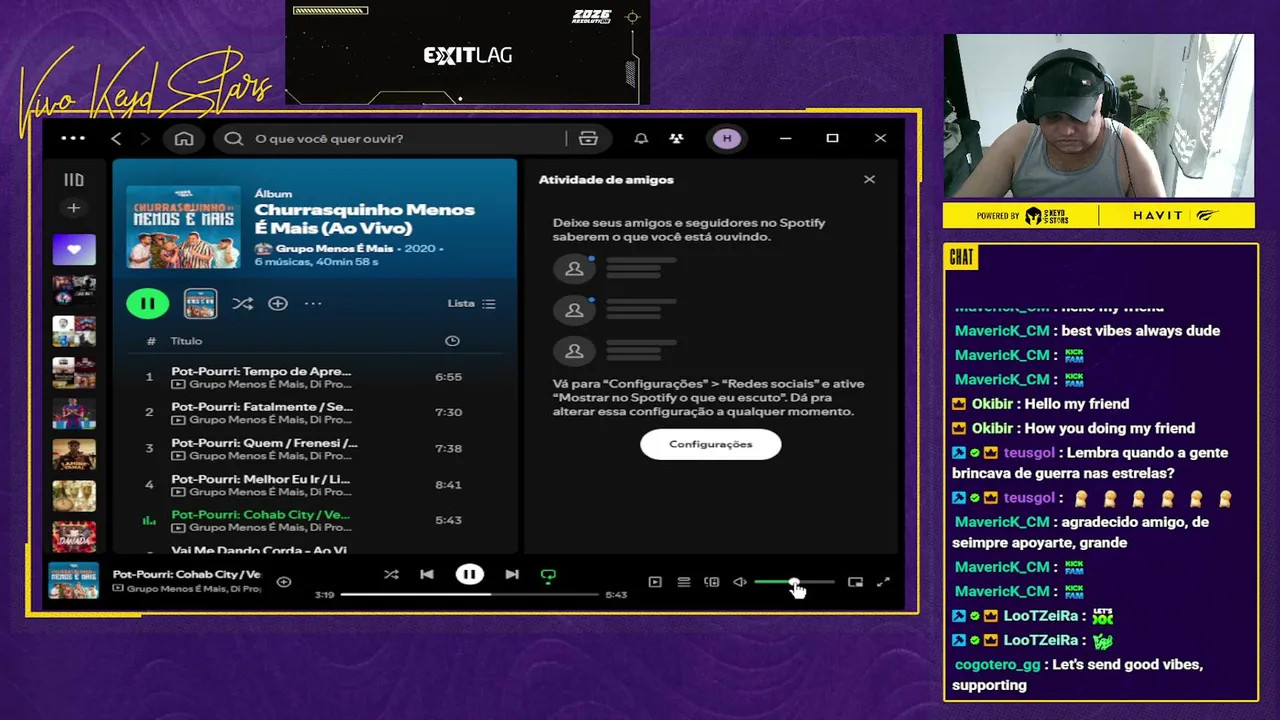The width and height of the screenshot is (1280, 720).
Task: Pause playback in the player bar
Action: click(x=470, y=575)
